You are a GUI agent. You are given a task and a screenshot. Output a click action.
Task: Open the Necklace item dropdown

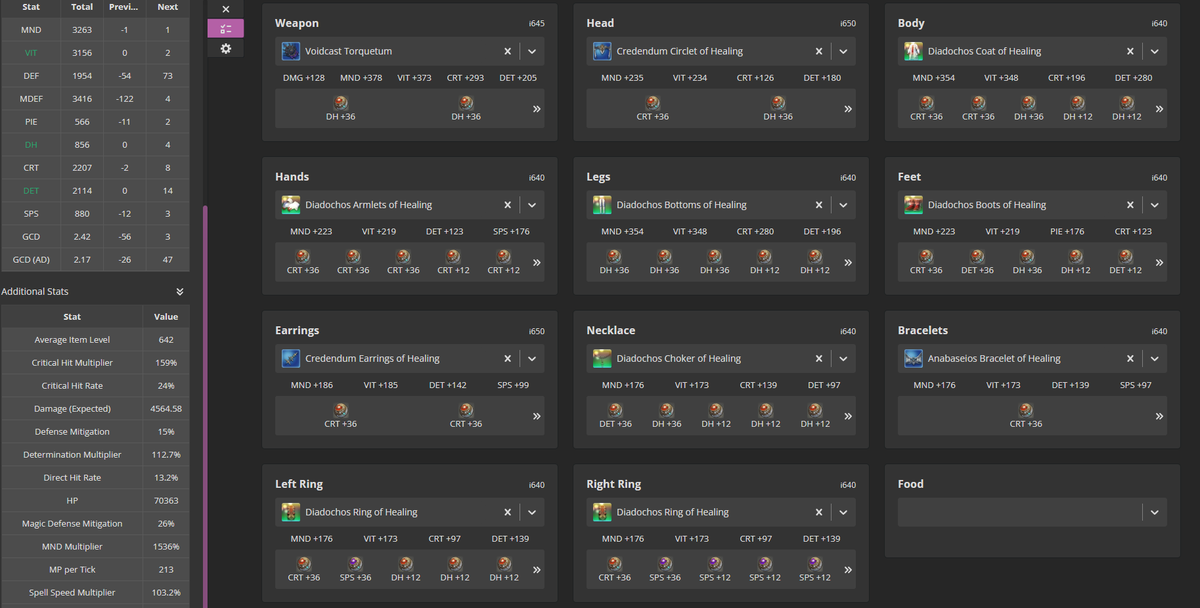click(x=843, y=358)
